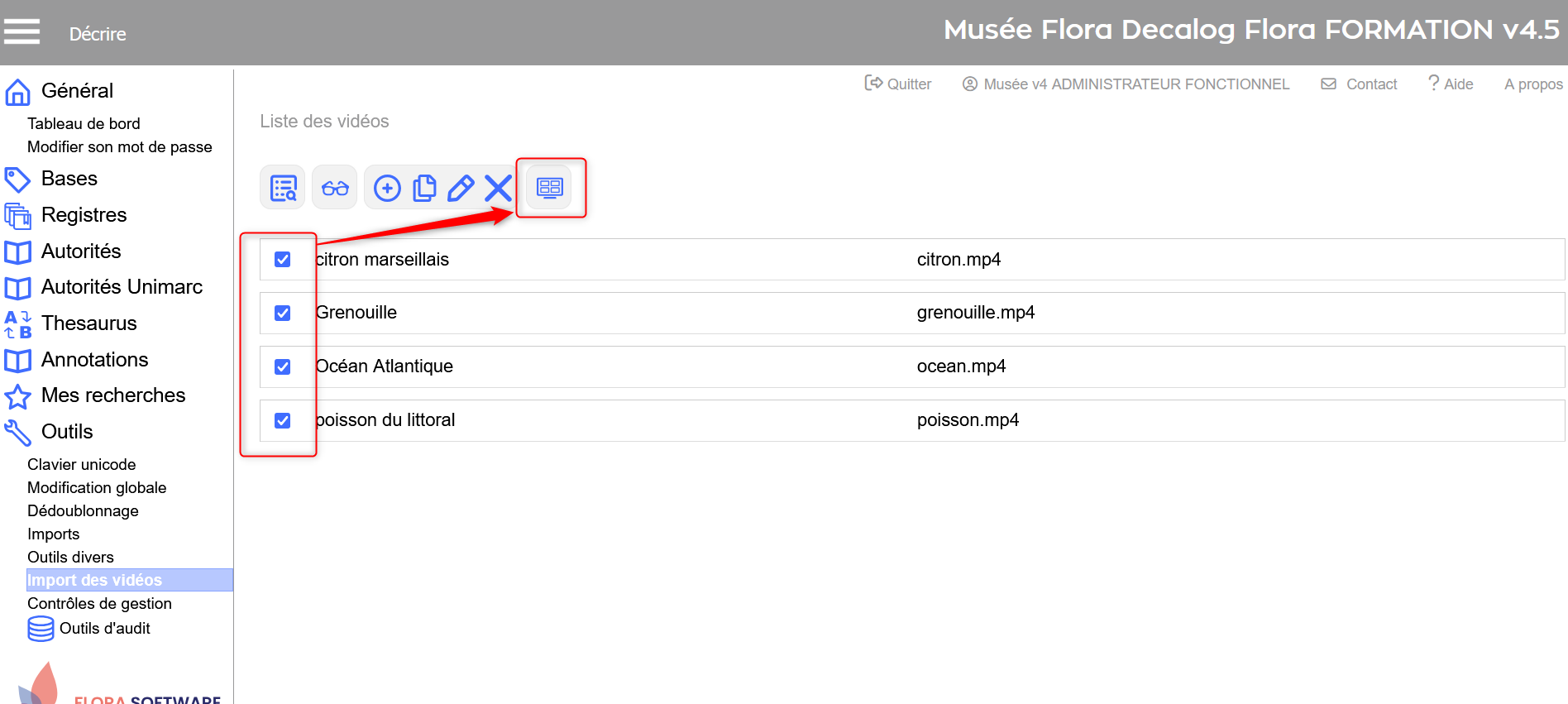Toggle the Océan Atlantique checkbox
Image resolution: width=1568 pixels, height=704 pixels.
click(x=283, y=366)
